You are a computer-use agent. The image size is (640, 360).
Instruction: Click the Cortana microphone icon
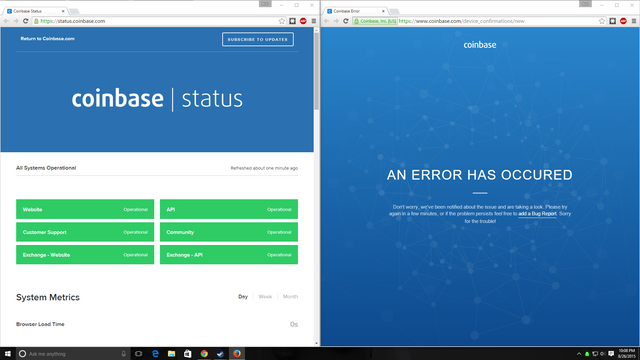click(x=124, y=354)
